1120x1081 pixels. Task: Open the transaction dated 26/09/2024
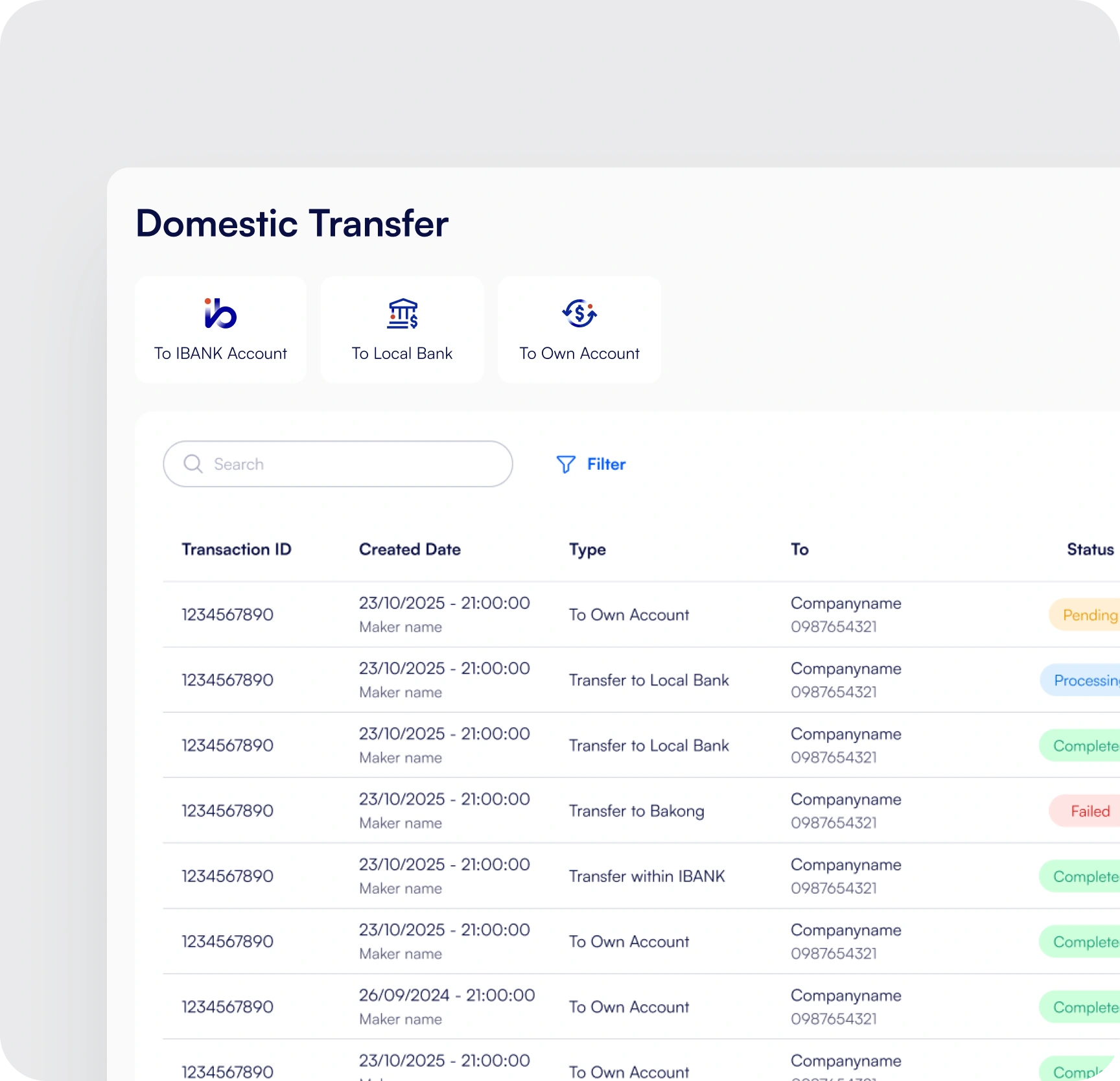[641, 1006]
